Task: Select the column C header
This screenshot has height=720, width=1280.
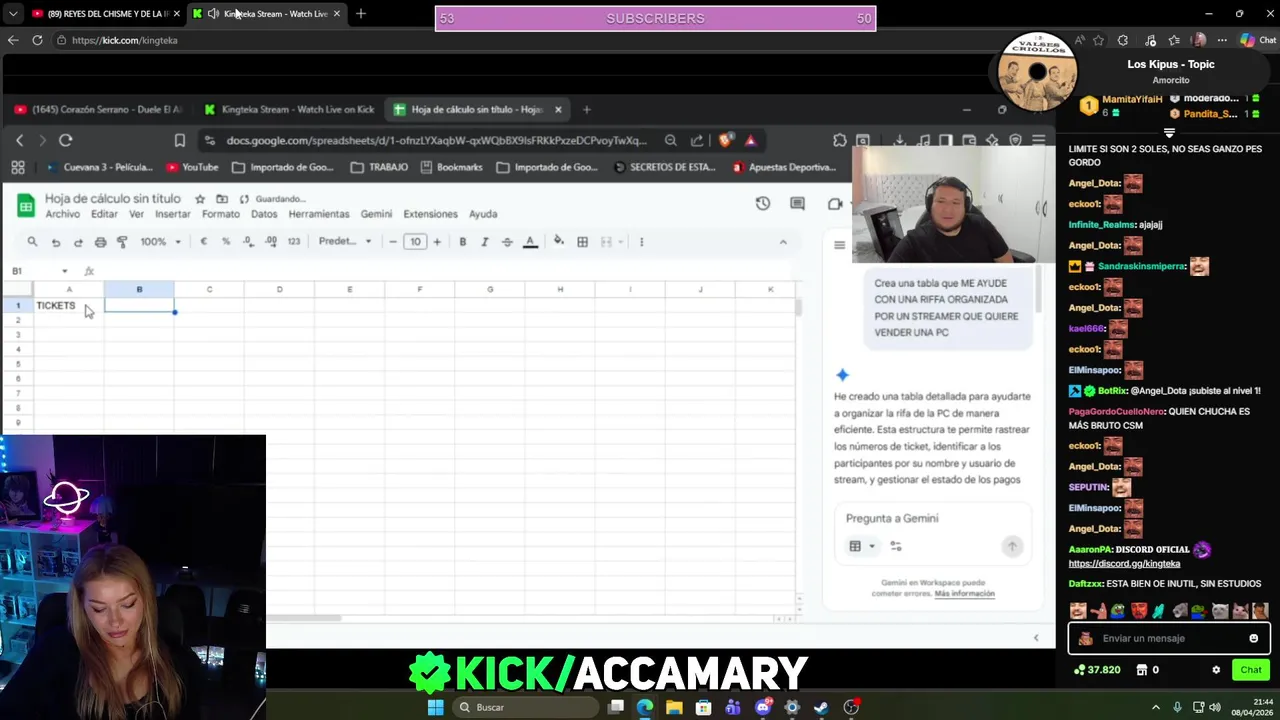Action: click(x=209, y=289)
